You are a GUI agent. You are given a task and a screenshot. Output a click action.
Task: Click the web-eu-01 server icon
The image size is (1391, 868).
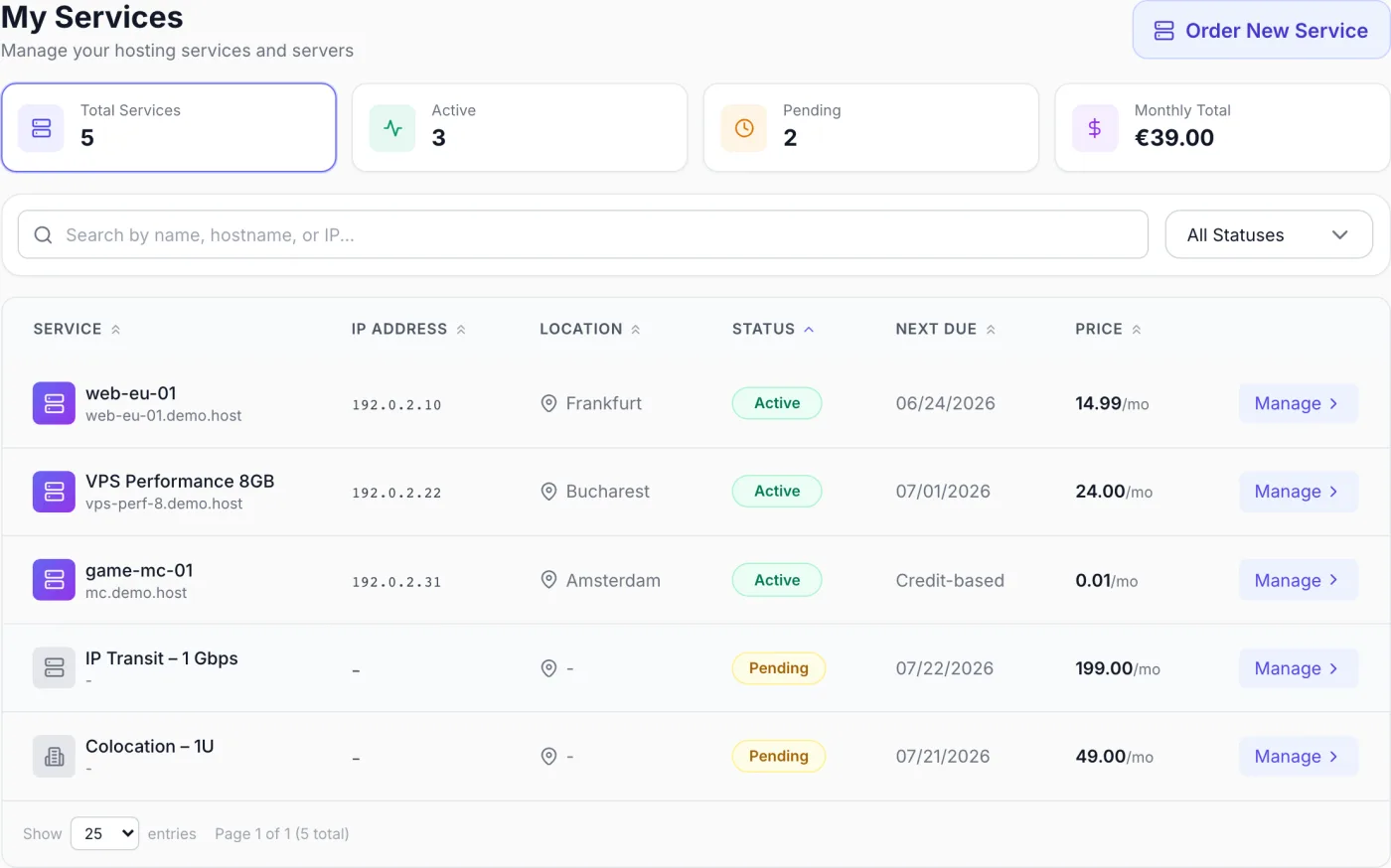(x=54, y=403)
